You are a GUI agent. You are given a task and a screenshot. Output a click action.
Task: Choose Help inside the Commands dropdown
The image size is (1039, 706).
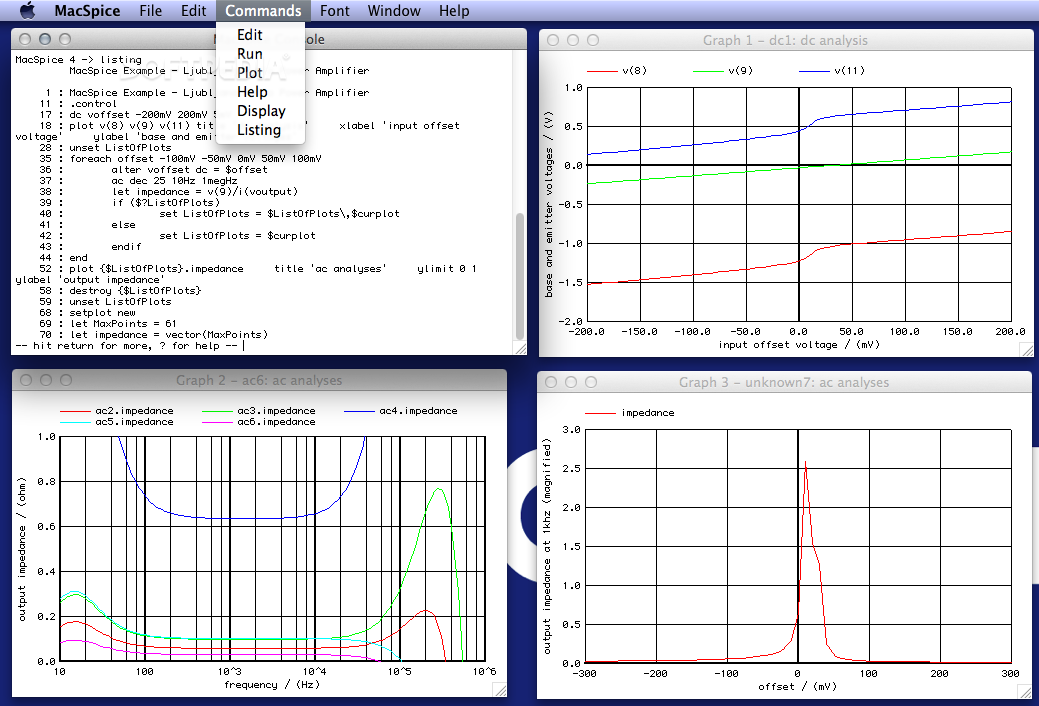click(252, 92)
